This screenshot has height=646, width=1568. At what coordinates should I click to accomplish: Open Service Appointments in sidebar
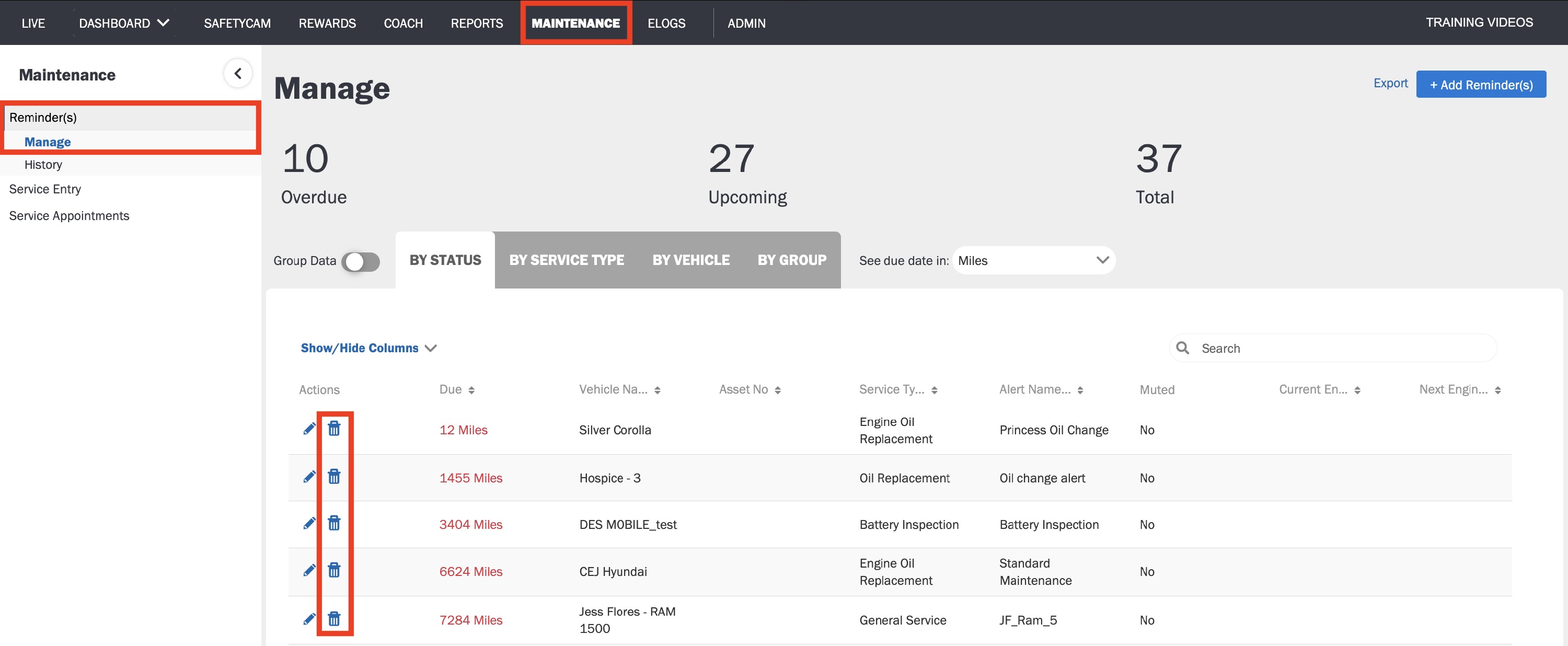click(70, 216)
